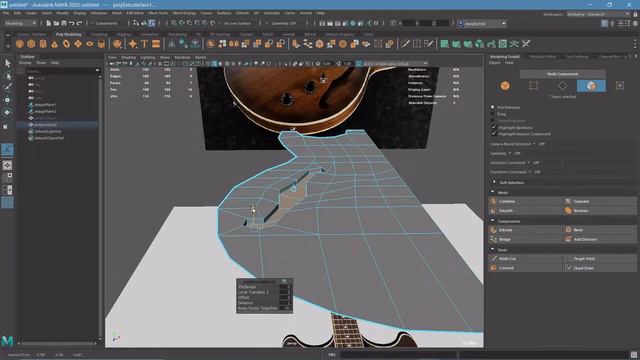
Task: Open the Workspace dropdown
Action: click(x=598, y=14)
